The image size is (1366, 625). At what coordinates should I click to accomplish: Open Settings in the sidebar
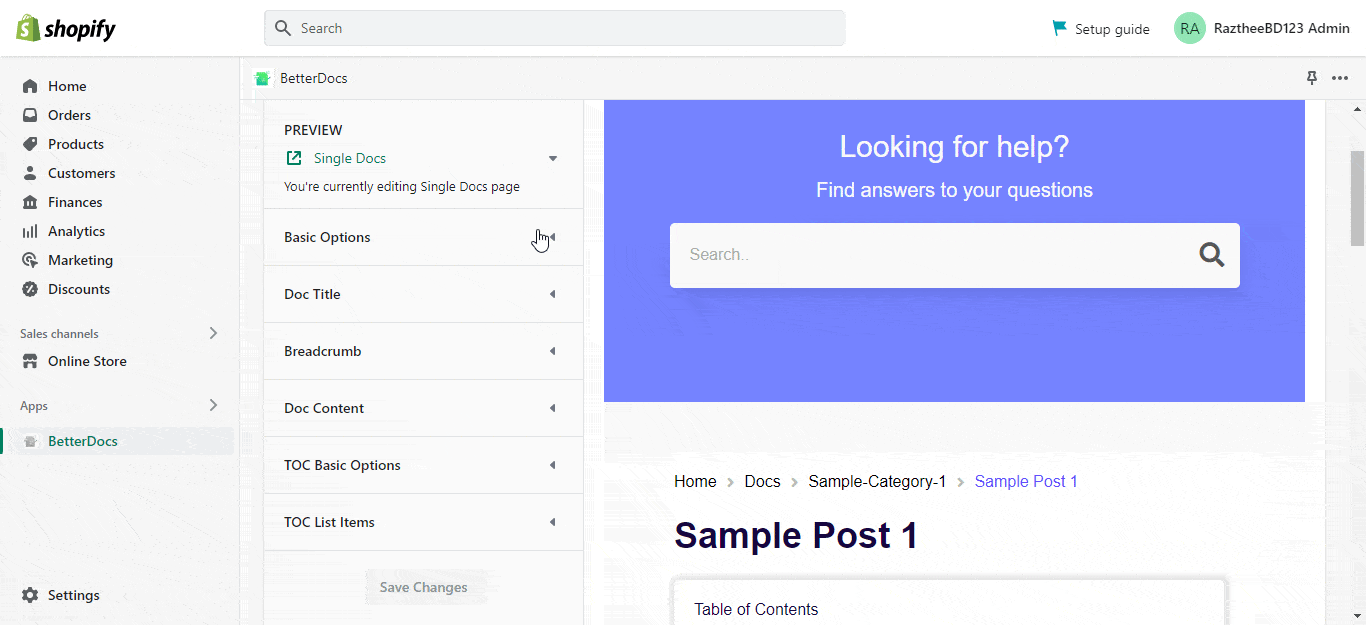click(74, 595)
